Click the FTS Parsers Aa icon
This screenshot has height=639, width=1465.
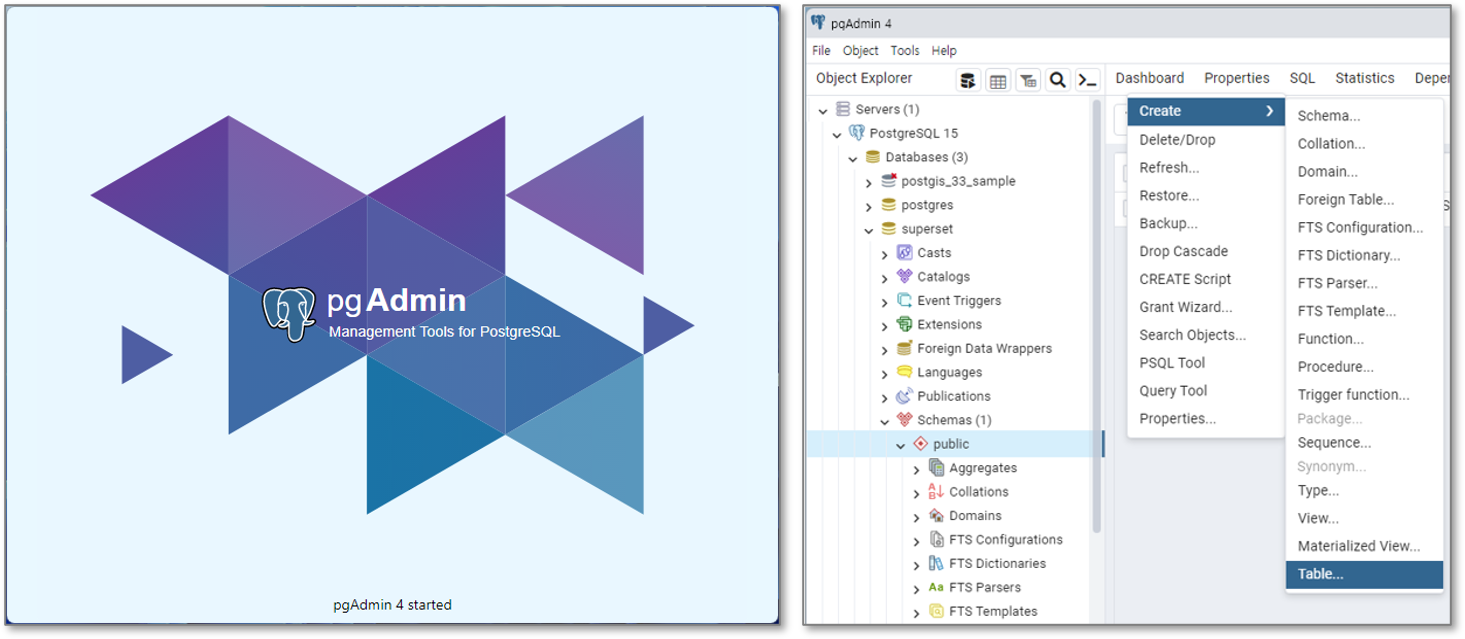point(936,587)
